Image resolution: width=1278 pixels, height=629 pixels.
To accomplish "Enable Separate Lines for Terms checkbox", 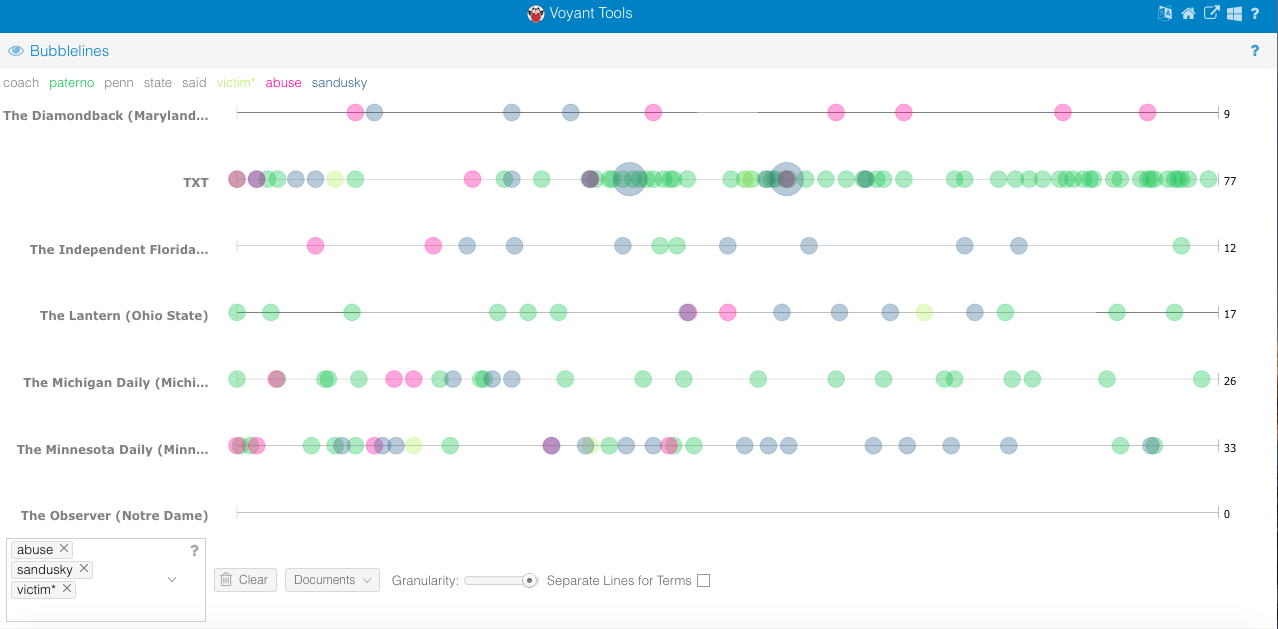I will coord(703,580).
